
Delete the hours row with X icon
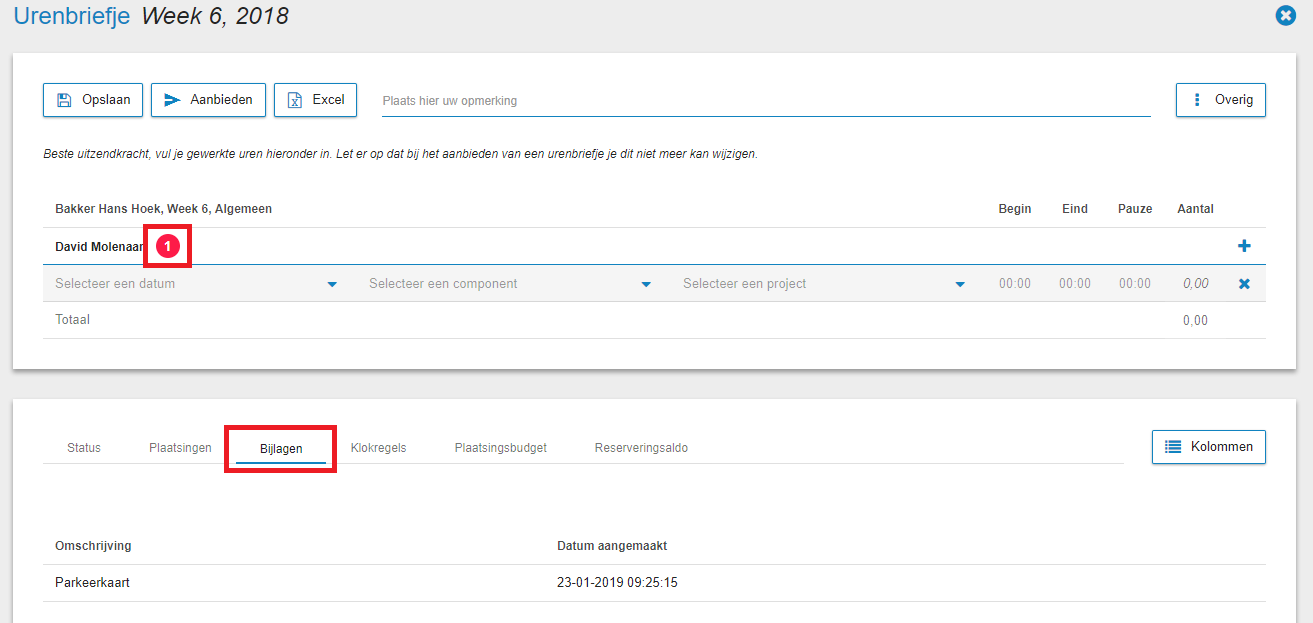tap(1244, 284)
